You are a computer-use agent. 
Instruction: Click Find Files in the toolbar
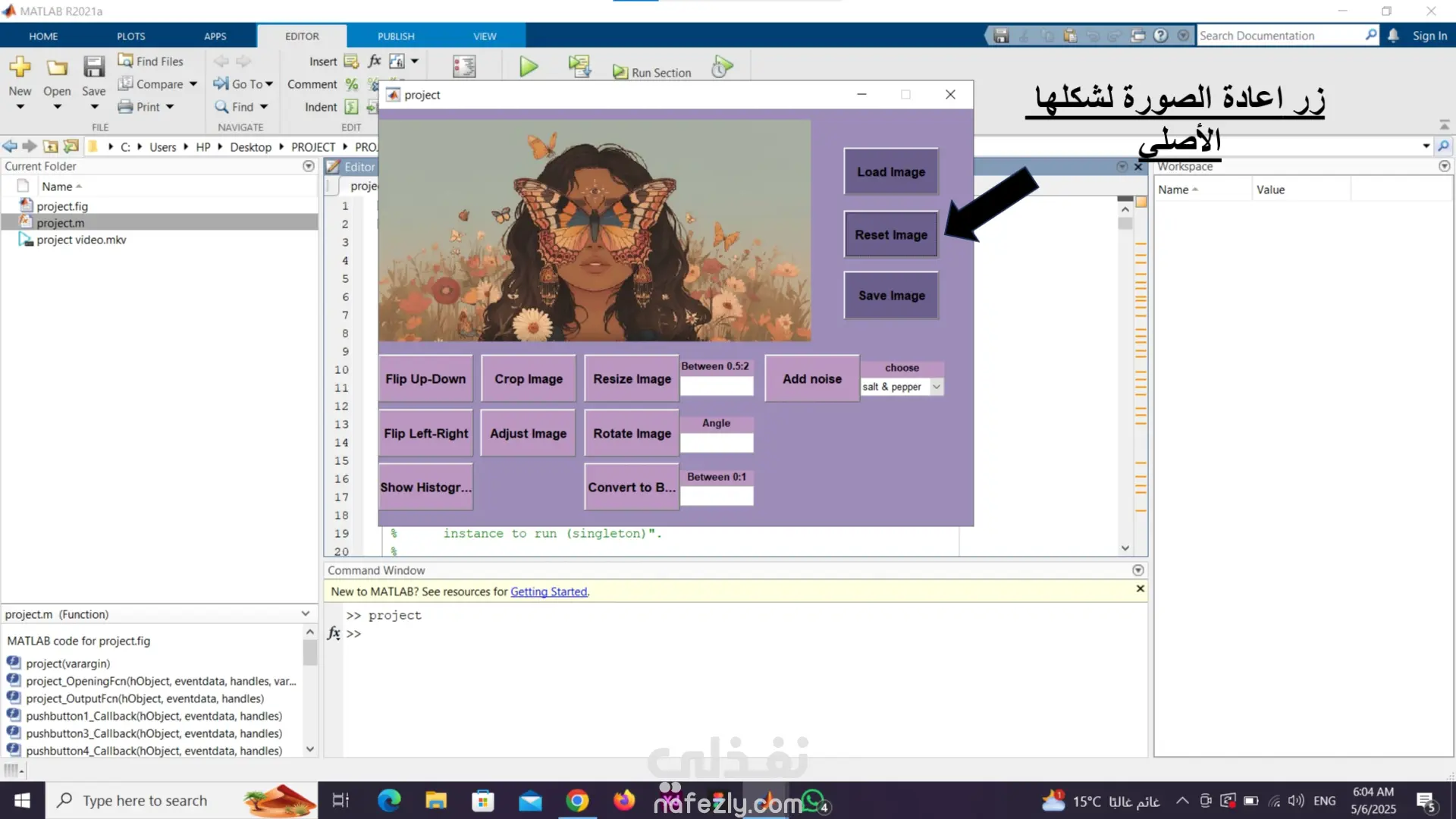coord(150,61)
